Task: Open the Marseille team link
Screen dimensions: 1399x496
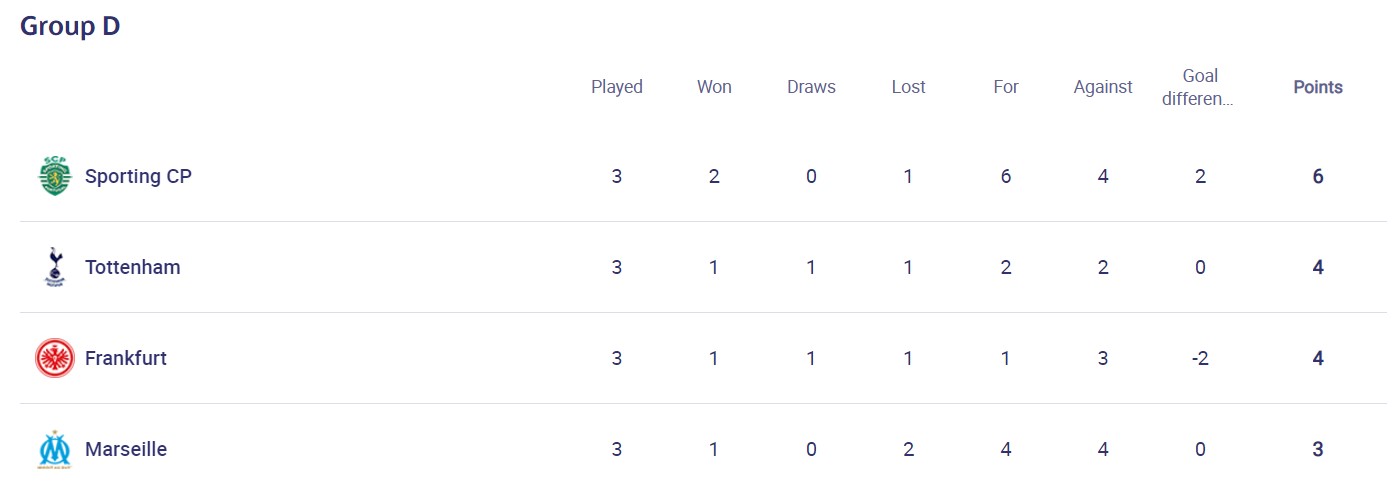Action: click(x=126, y=449)
